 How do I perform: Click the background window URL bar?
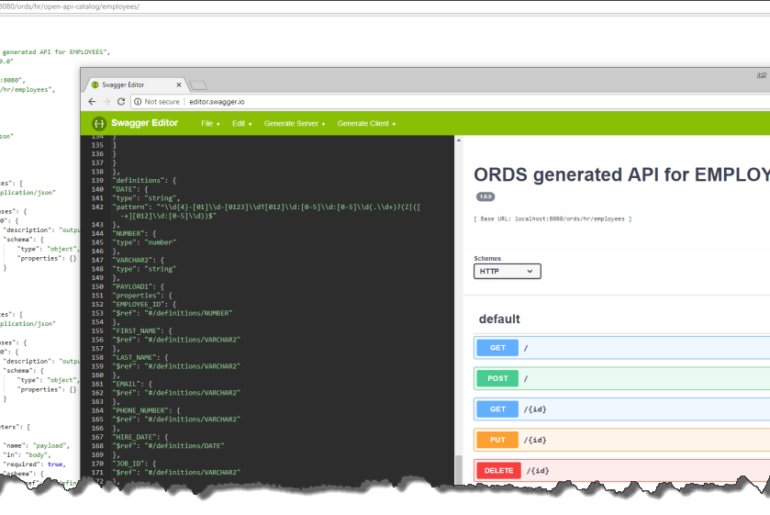[383, 6]
